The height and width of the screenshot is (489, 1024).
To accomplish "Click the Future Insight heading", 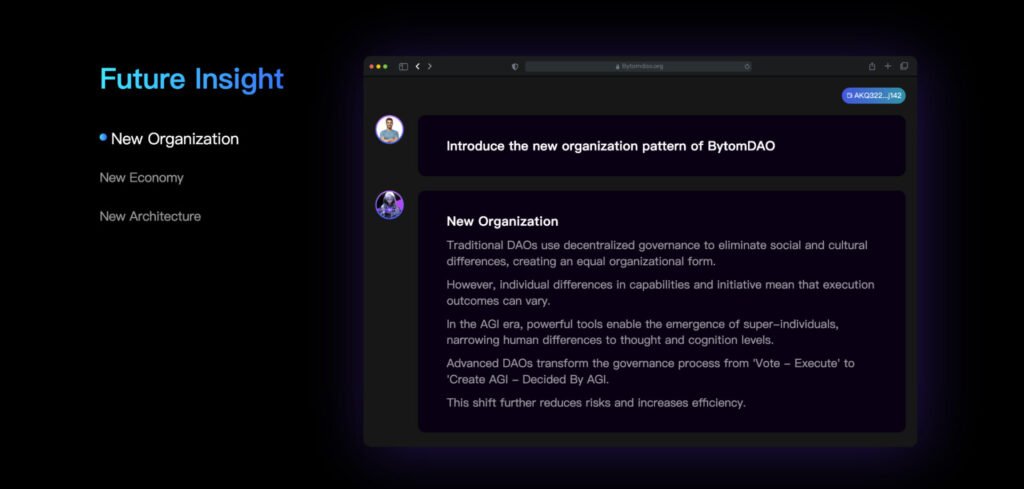I will (x=192, y=79).
